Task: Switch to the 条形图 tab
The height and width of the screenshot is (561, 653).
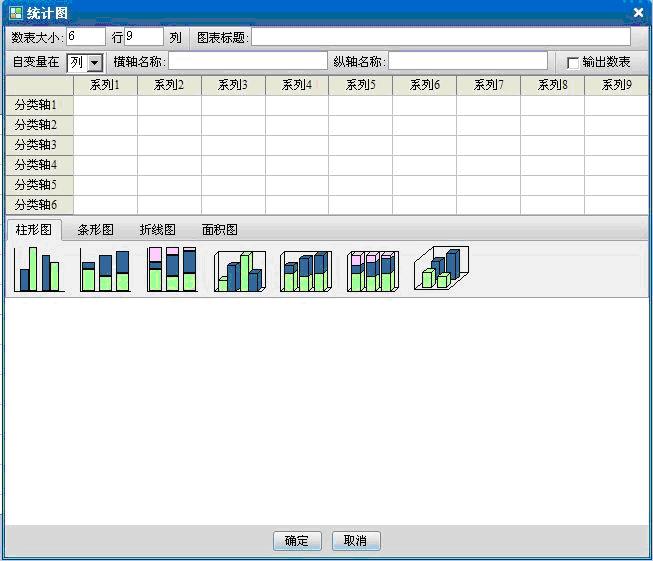Action: [95, 229]
